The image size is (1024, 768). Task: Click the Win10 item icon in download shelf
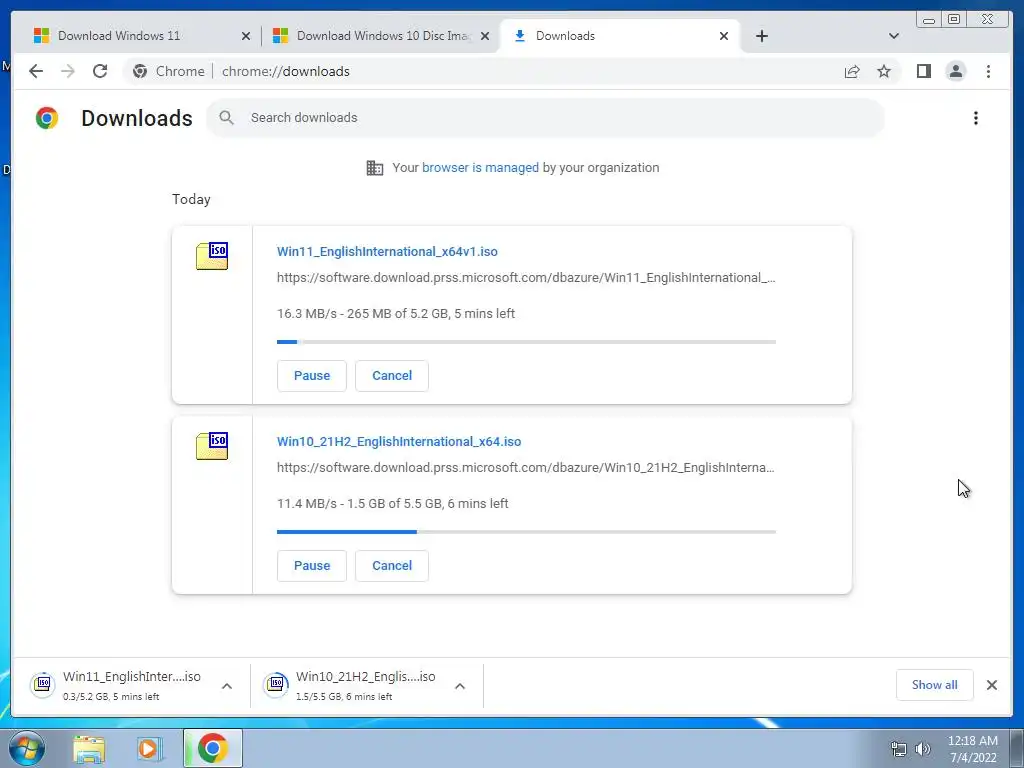click(276, 684)
